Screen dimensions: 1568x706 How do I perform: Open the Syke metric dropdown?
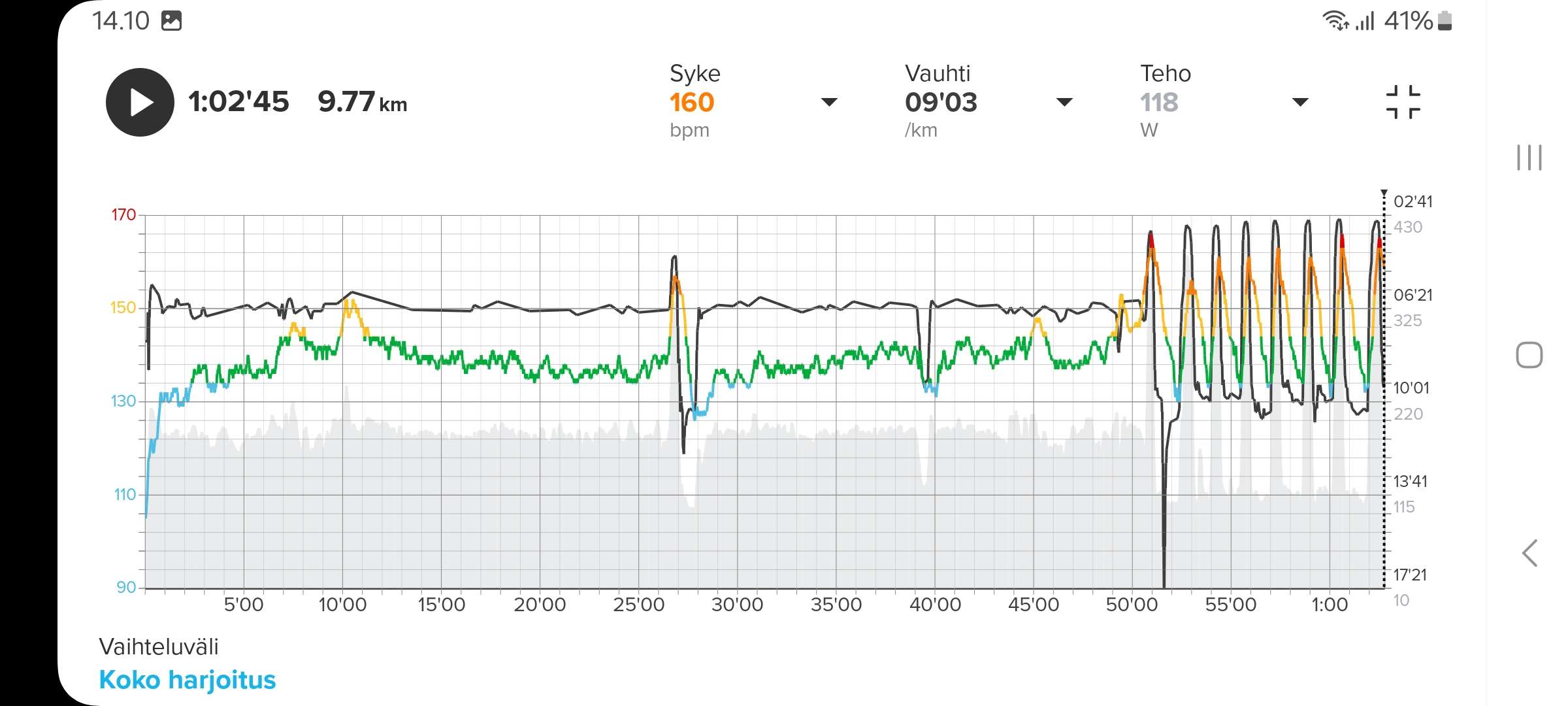pyautogui.click(x=828, y=102)
